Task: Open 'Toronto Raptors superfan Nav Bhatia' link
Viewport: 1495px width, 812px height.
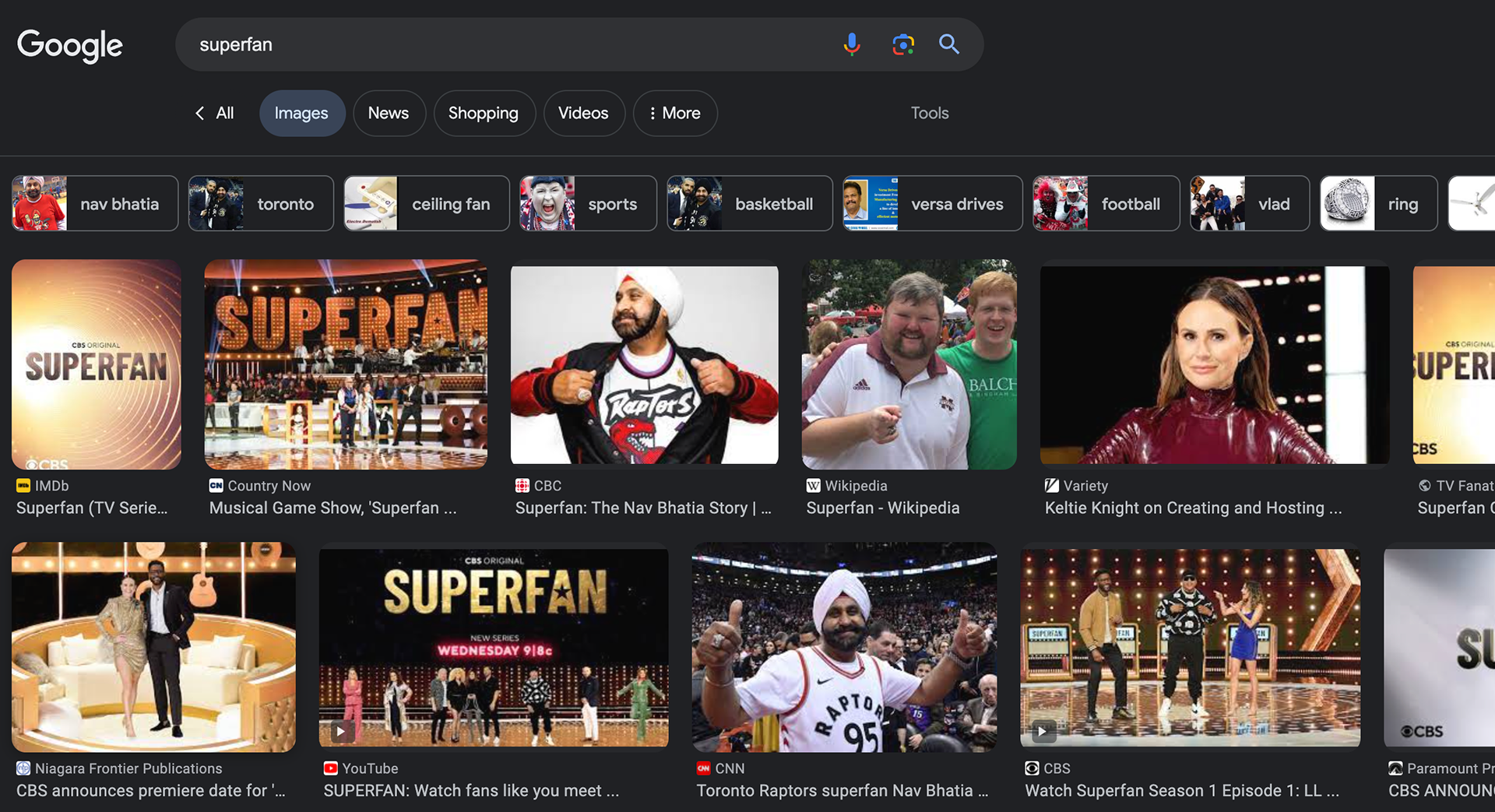Action: pos(842,791)
